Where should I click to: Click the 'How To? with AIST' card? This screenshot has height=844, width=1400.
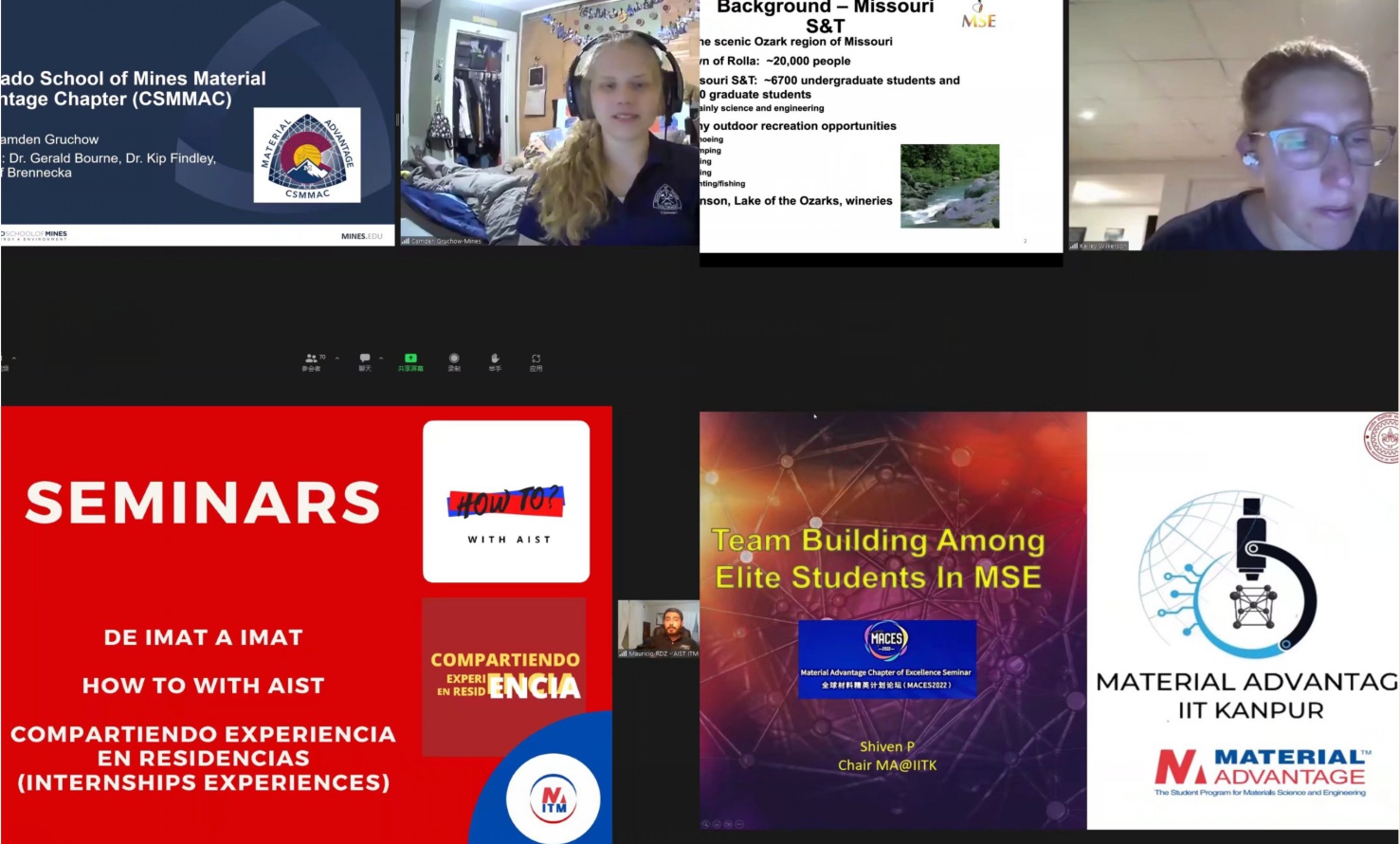tap(506, 501)
